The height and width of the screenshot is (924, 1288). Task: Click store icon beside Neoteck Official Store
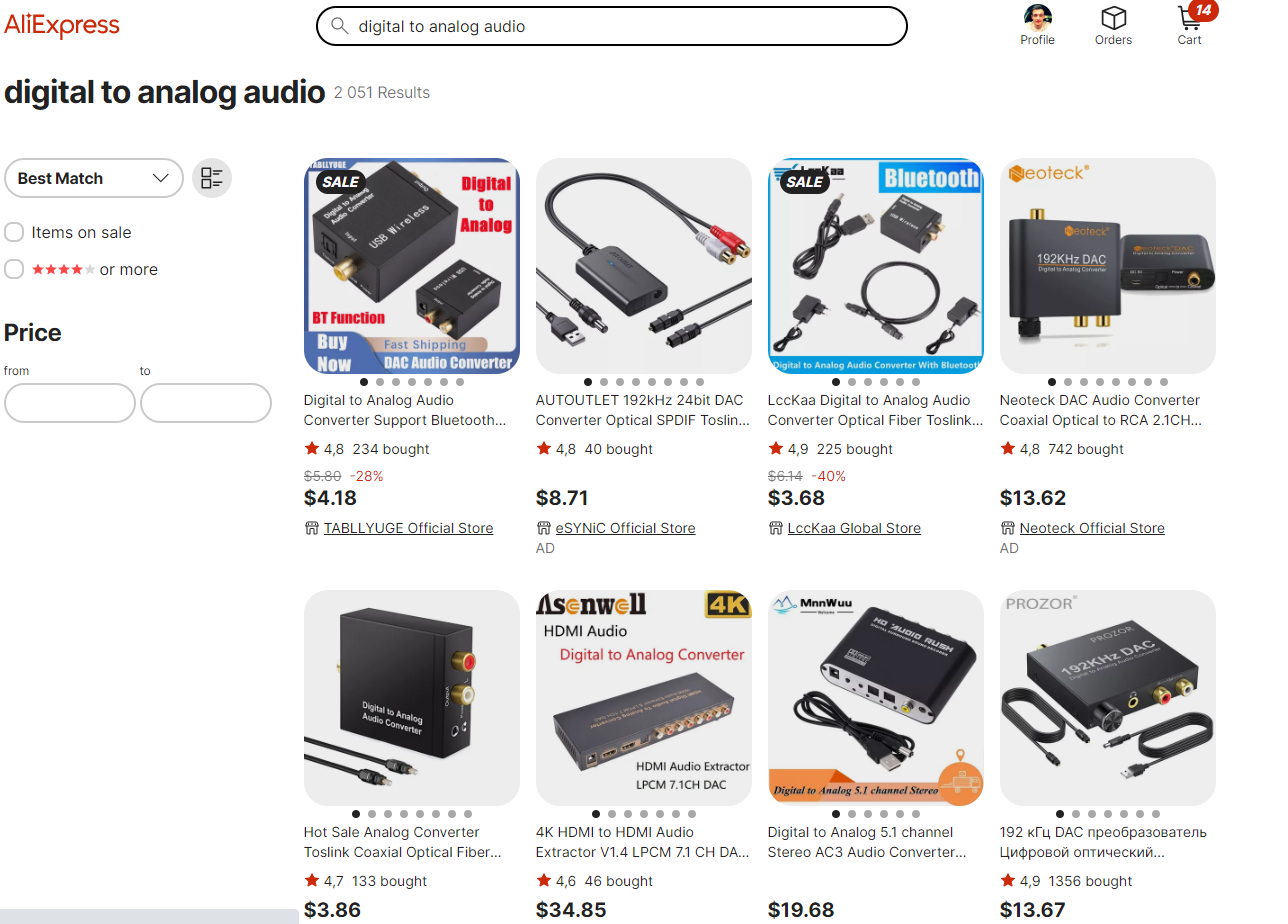(1007, 528)
